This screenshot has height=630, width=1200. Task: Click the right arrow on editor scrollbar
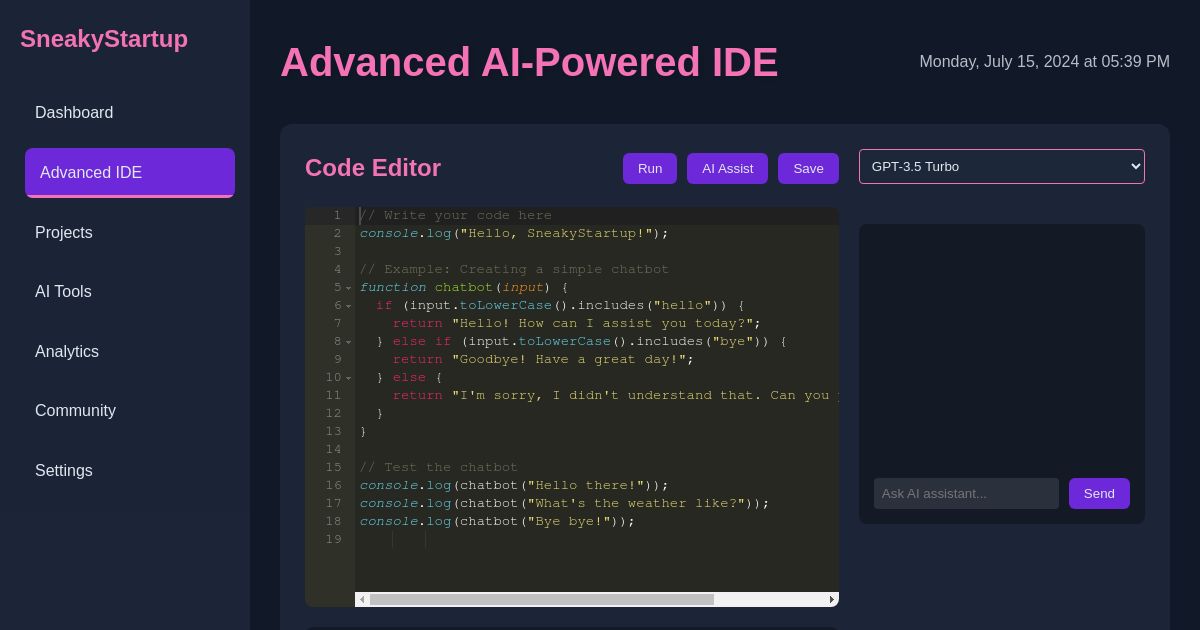[831, 599]
